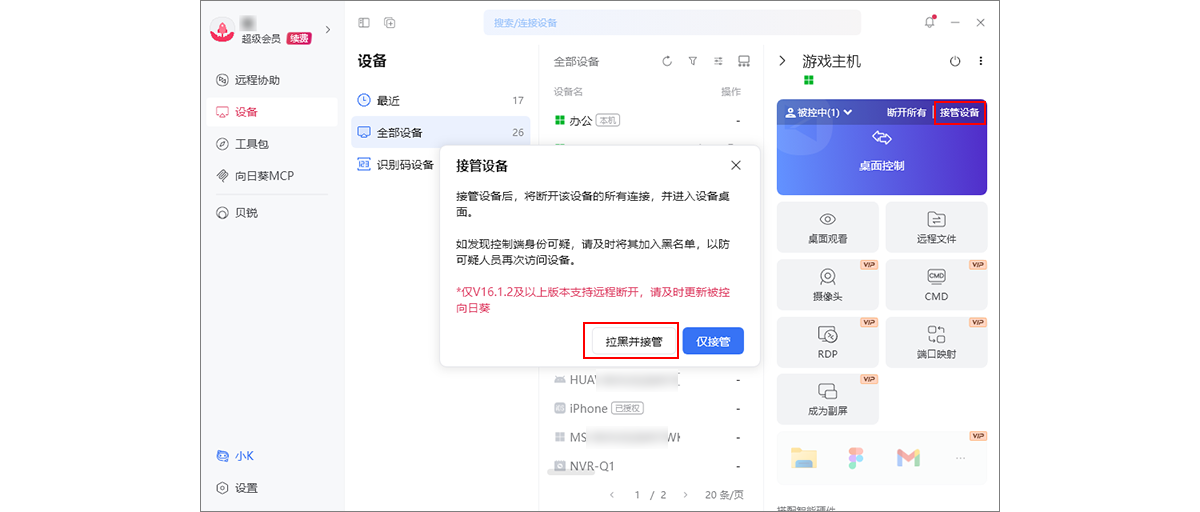This screenshot has width=1200, height=512.
Task: Select the NVR-Q1 device row
Action: (651, 466)
